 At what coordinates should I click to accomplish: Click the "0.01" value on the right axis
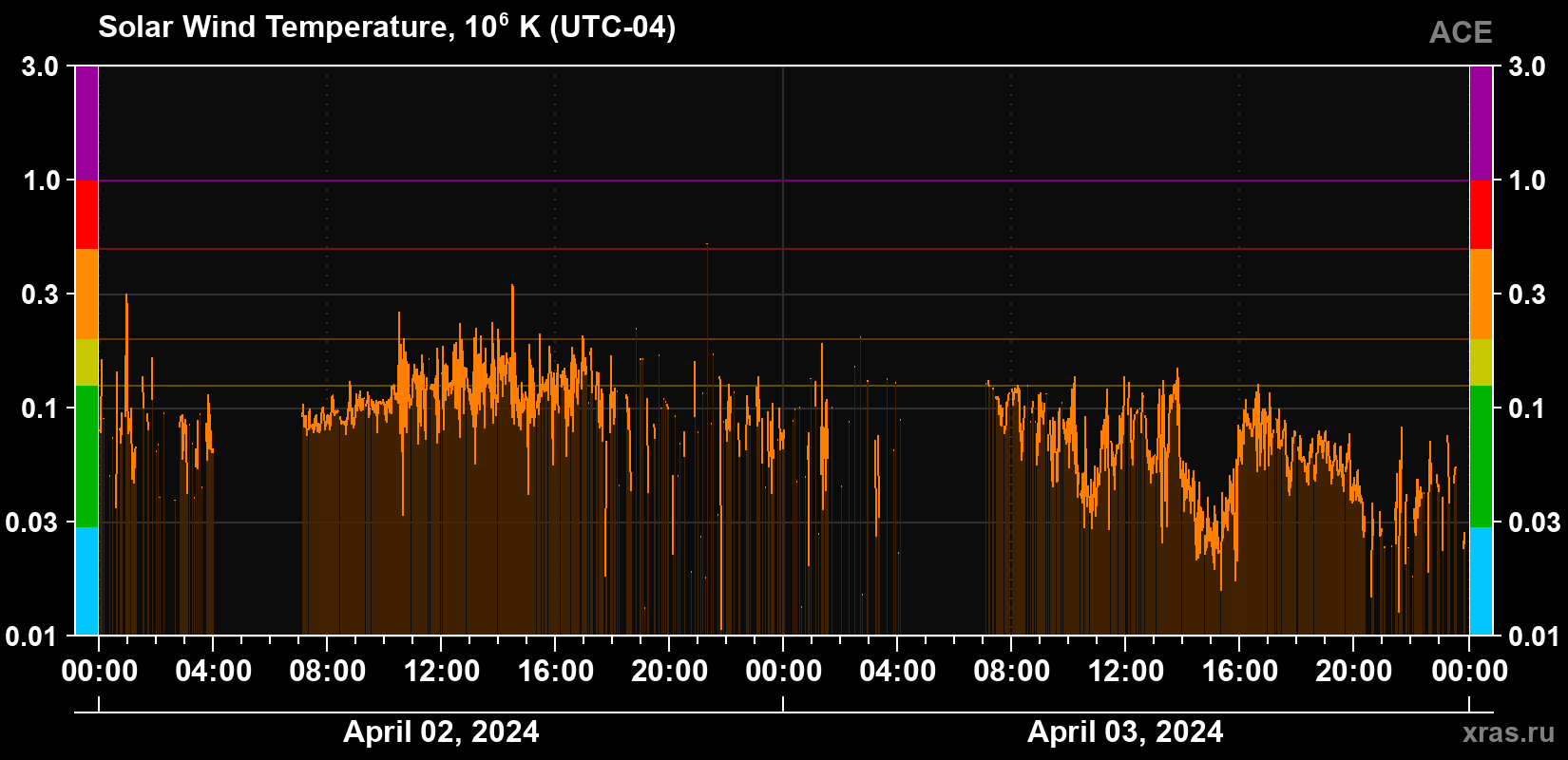coord(1535,636)
